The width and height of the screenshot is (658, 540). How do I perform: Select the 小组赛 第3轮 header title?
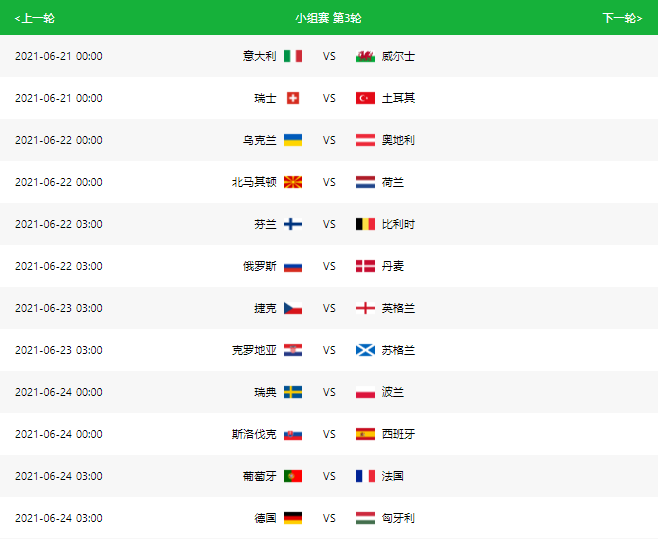(328, 18)
